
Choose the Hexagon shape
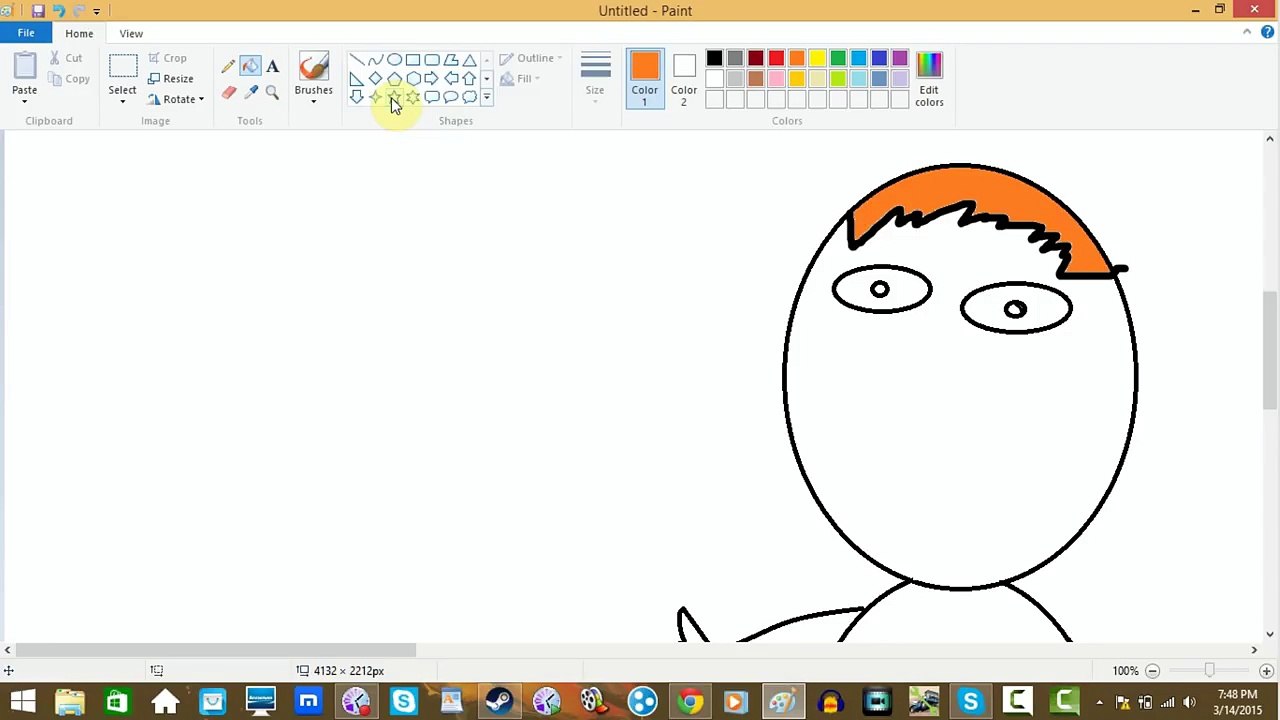click(x=413, y=79)
